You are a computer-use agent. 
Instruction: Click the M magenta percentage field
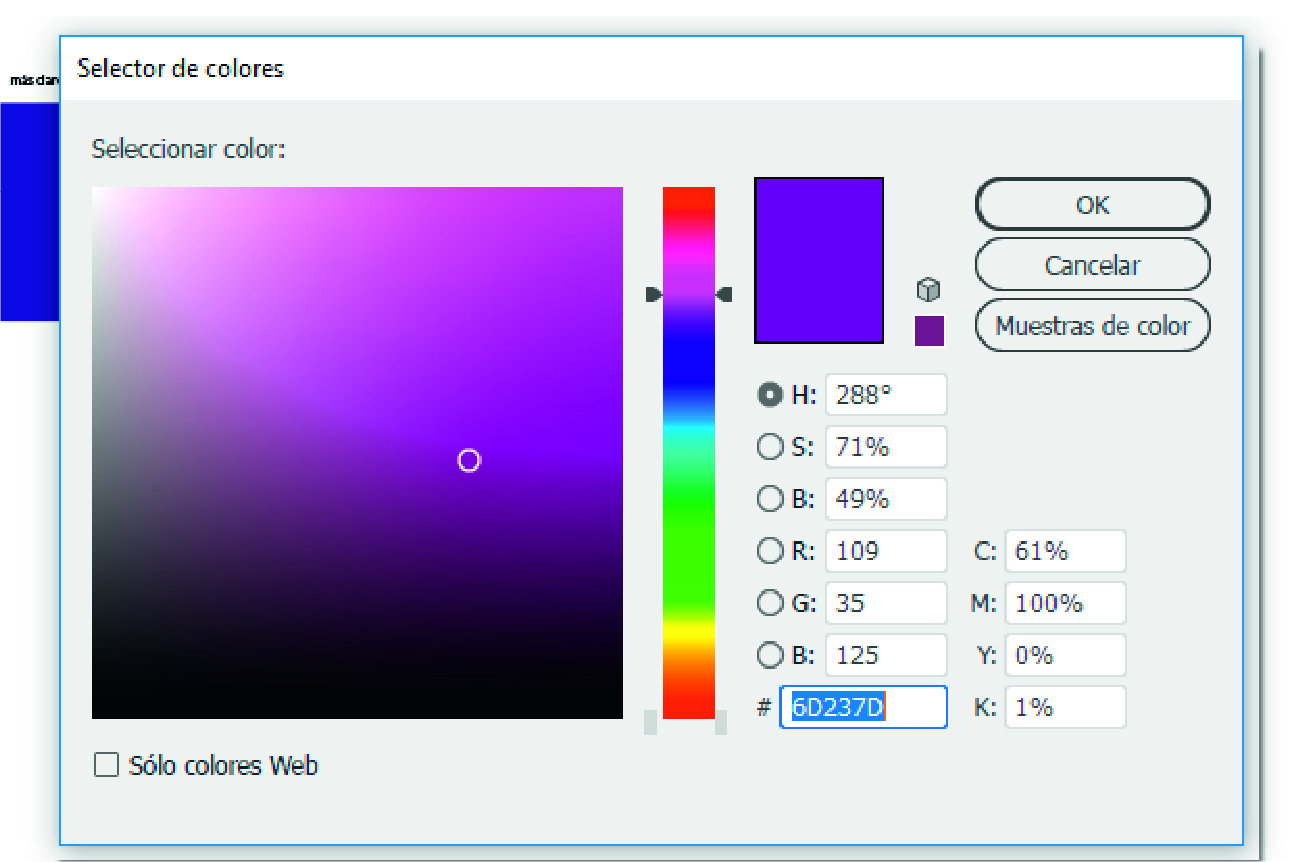[x=1065, y=603]
